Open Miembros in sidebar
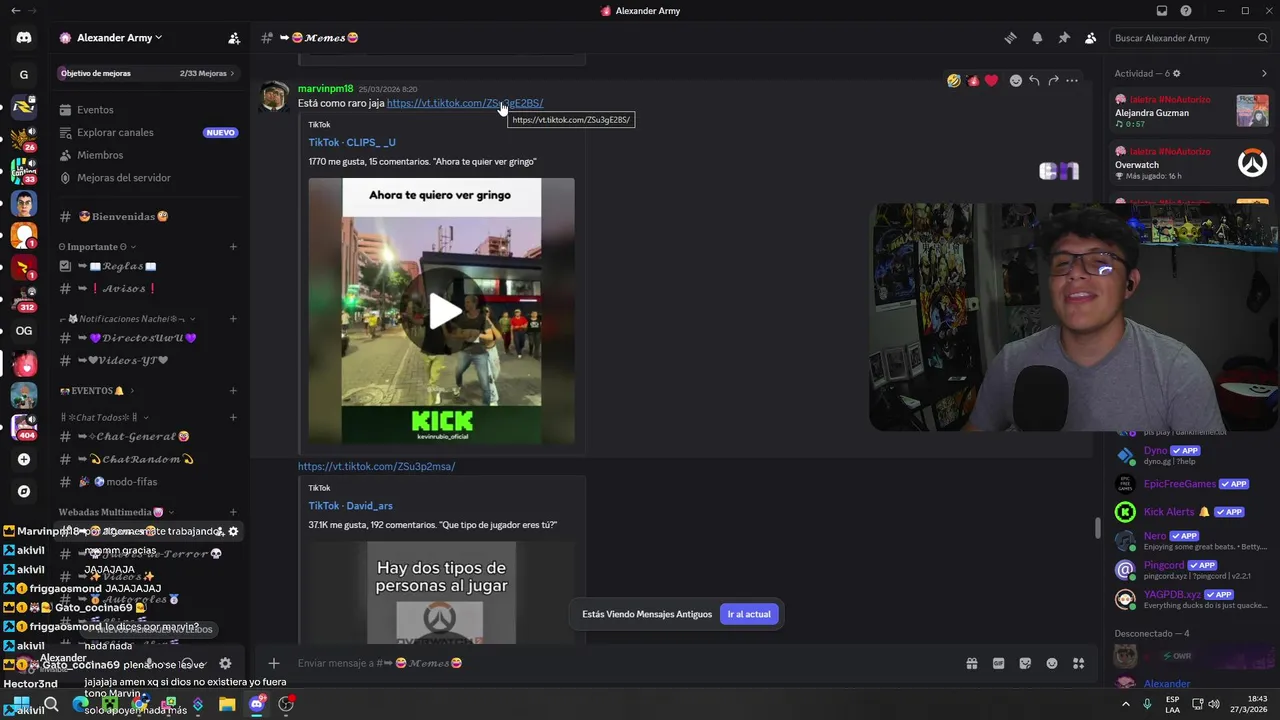Viewport: 1280px width, 720px height. click(148, 155)
